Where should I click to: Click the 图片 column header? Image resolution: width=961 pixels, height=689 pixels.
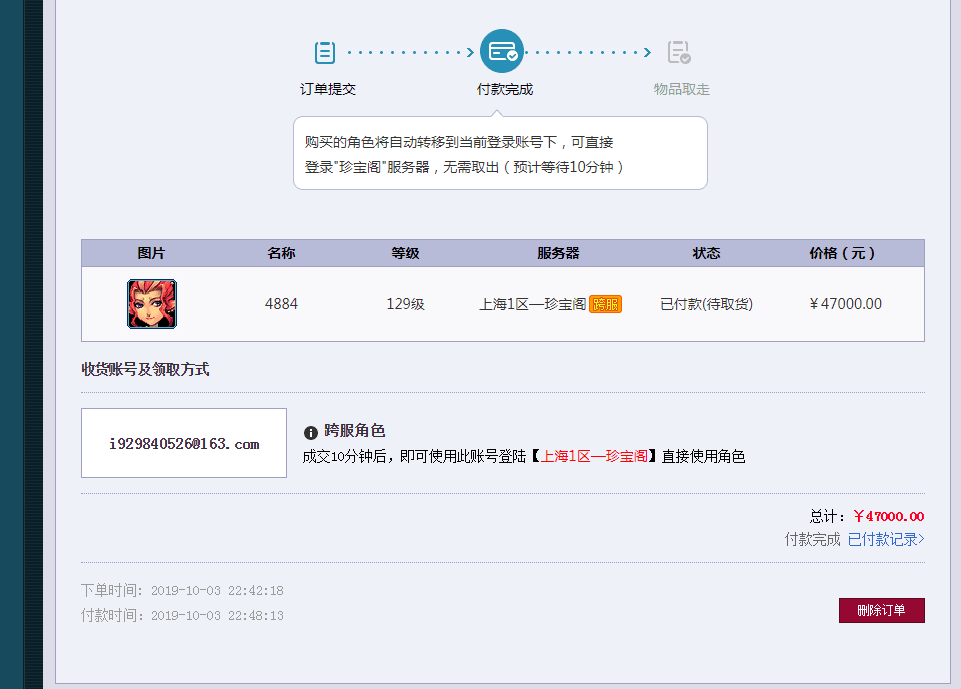click(151, 253)
